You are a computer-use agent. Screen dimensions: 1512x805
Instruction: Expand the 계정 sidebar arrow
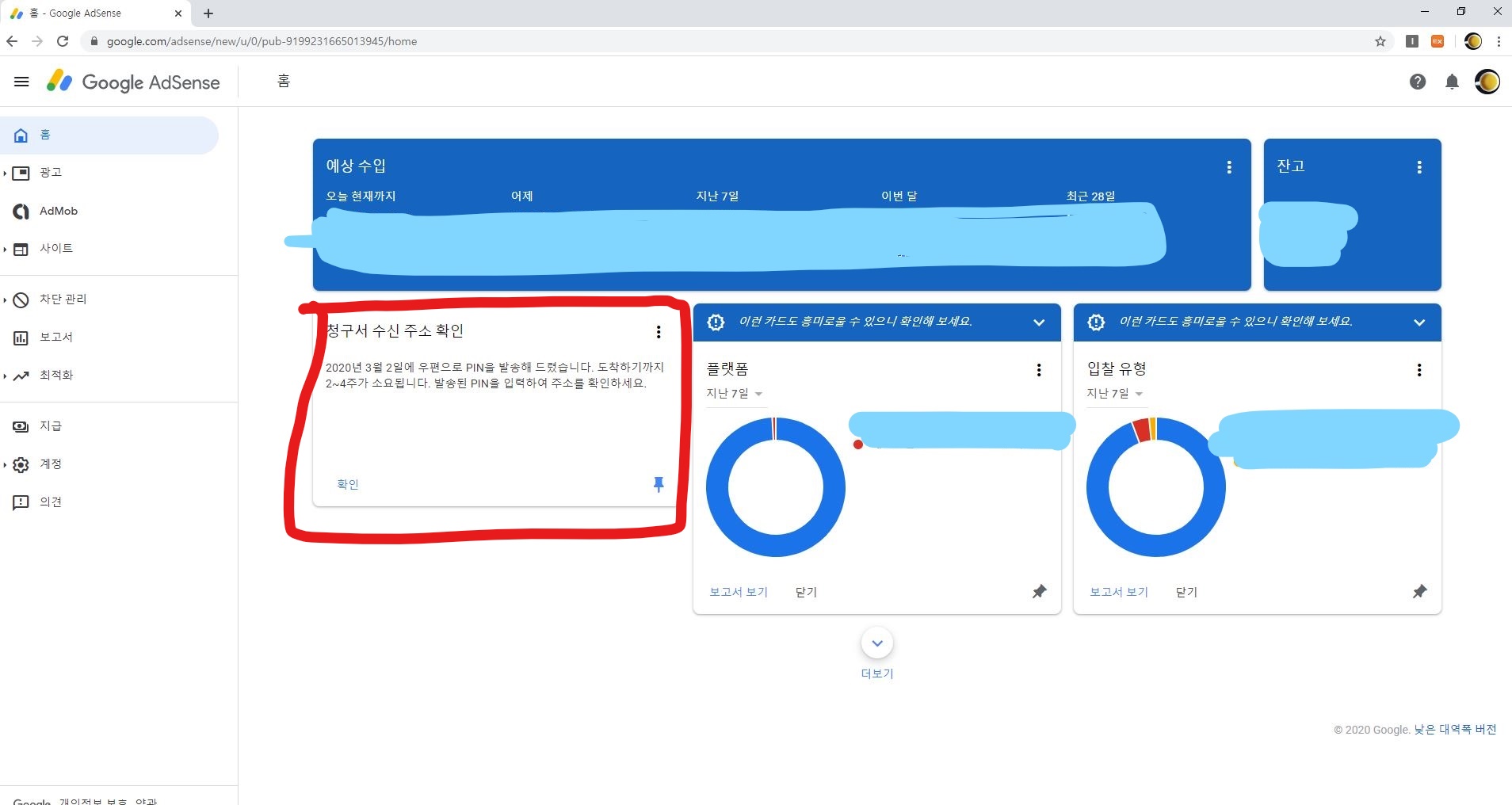click(5, 464)
